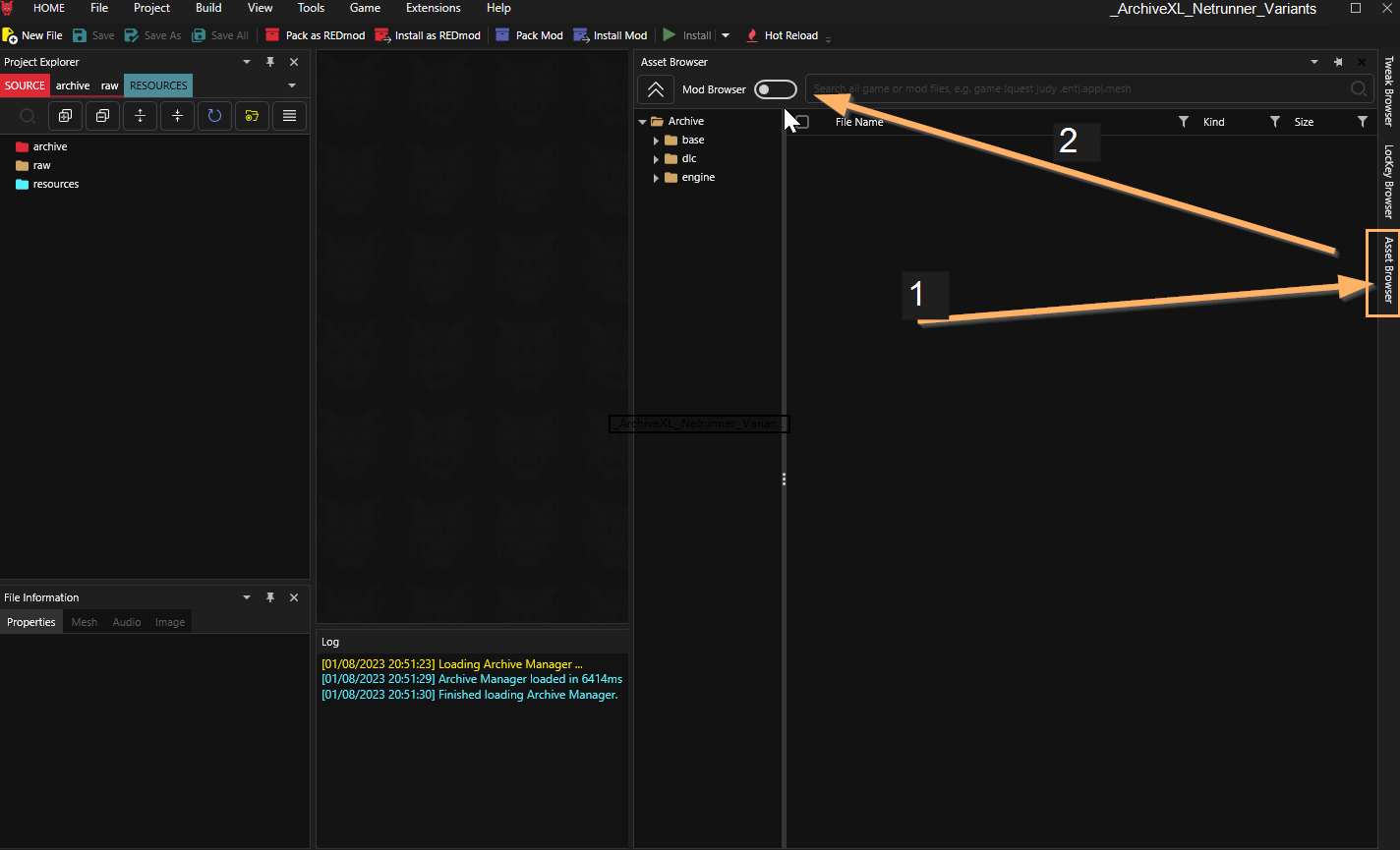Click the Pack as REDmod toolbar icon
The image size is (1400, 850).
click(273, 35)
